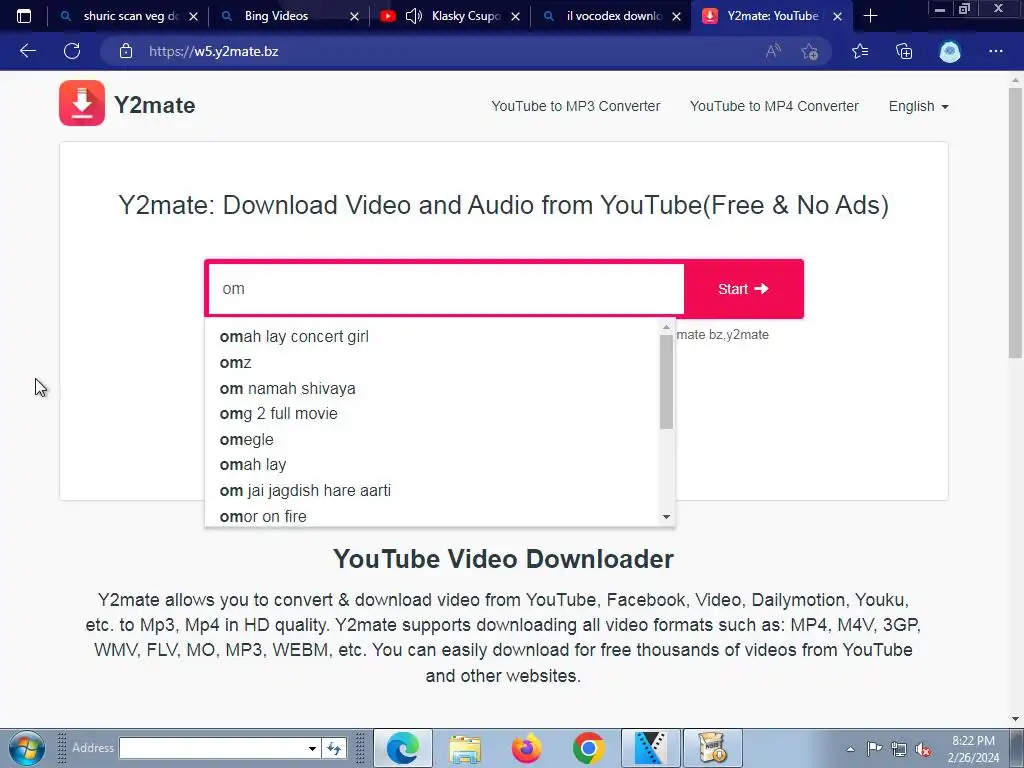The width and height of the screenshot is (1024, 768).
Task: Click the taskbar Address go button
Action: (x=334, y=748)
